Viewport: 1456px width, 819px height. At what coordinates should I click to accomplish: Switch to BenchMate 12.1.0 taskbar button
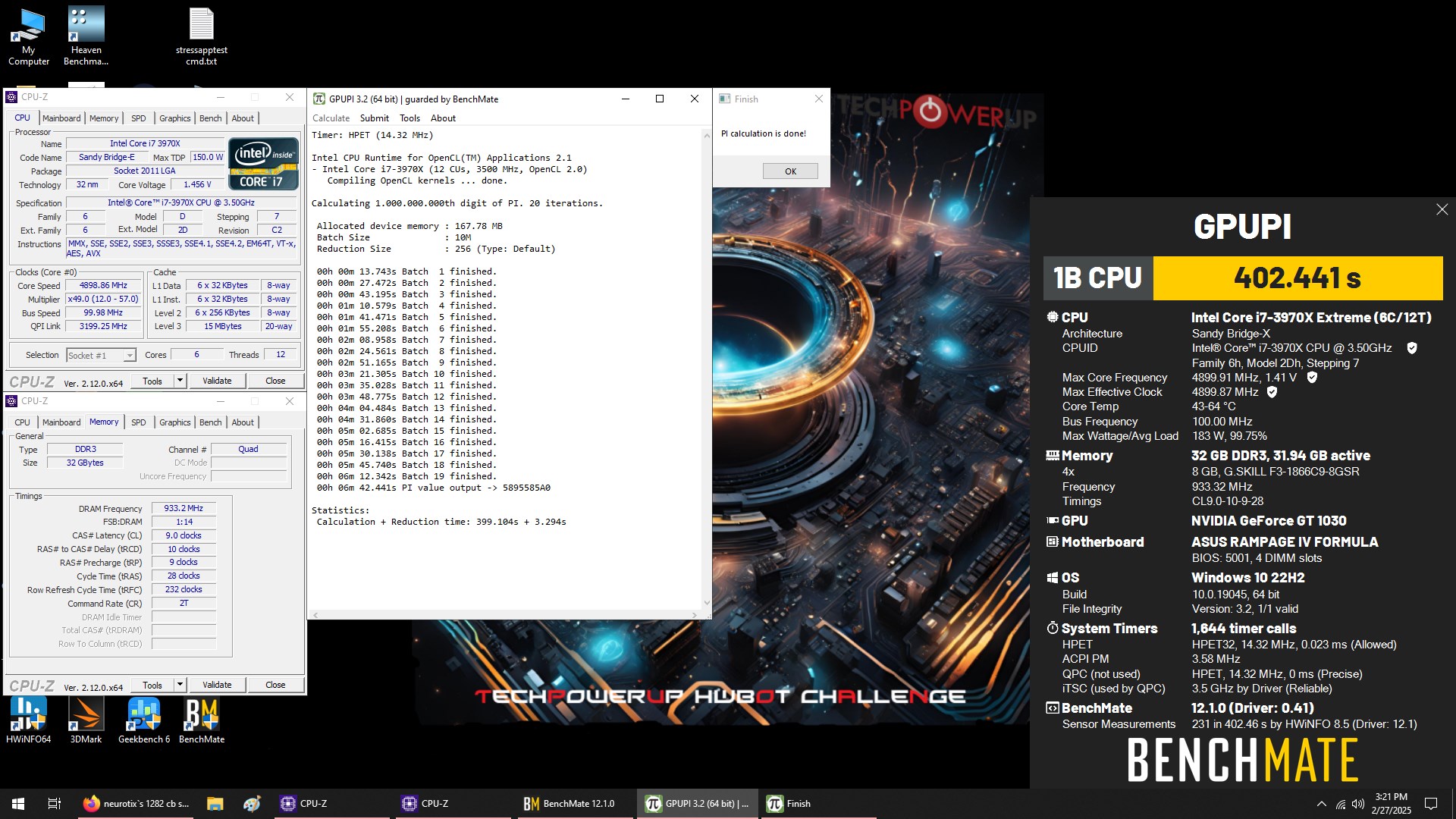(x=574, y=804)
